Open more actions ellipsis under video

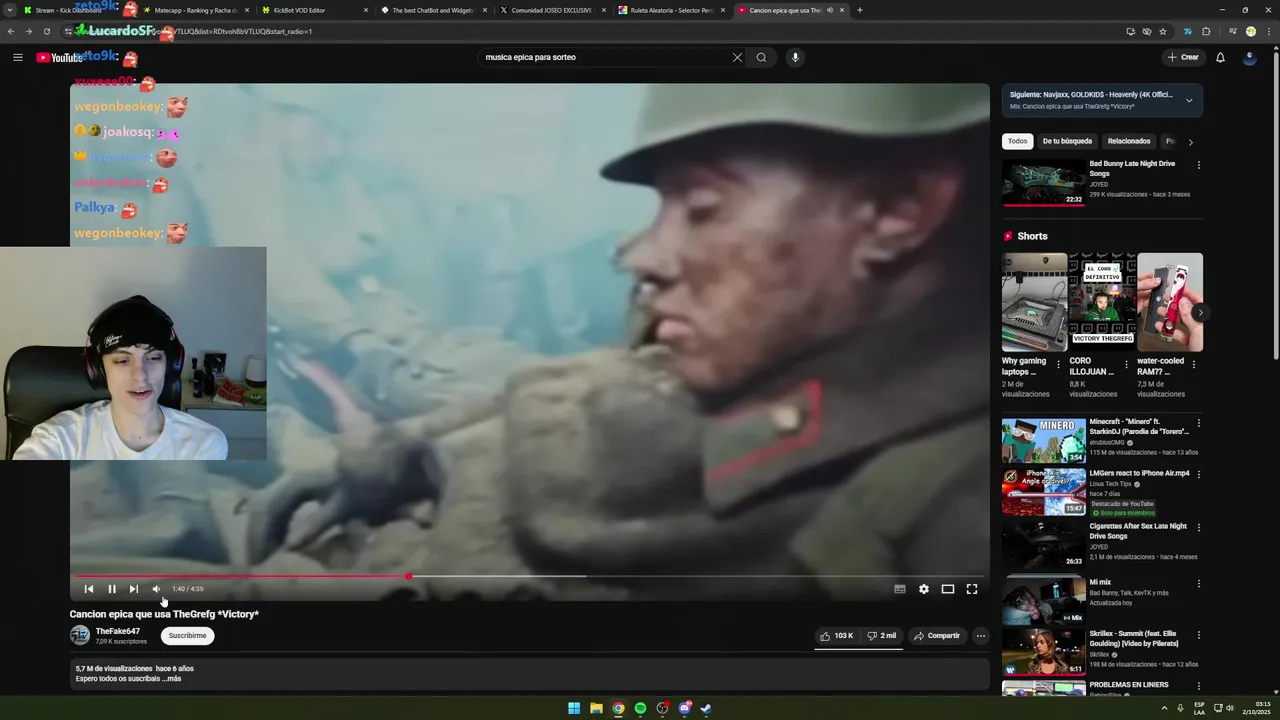(981, 636)
